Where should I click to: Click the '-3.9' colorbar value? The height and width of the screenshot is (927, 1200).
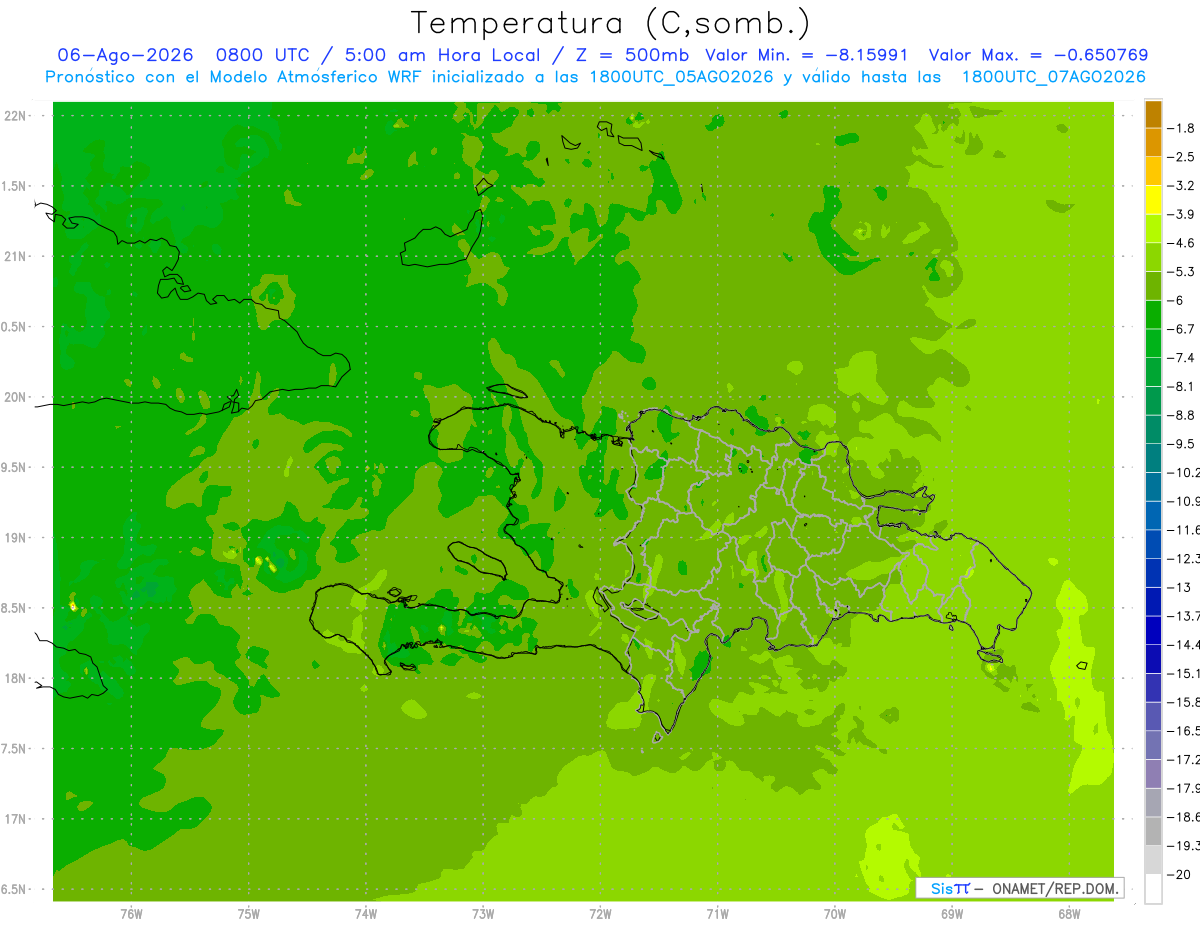click(x=1182, y=214)
